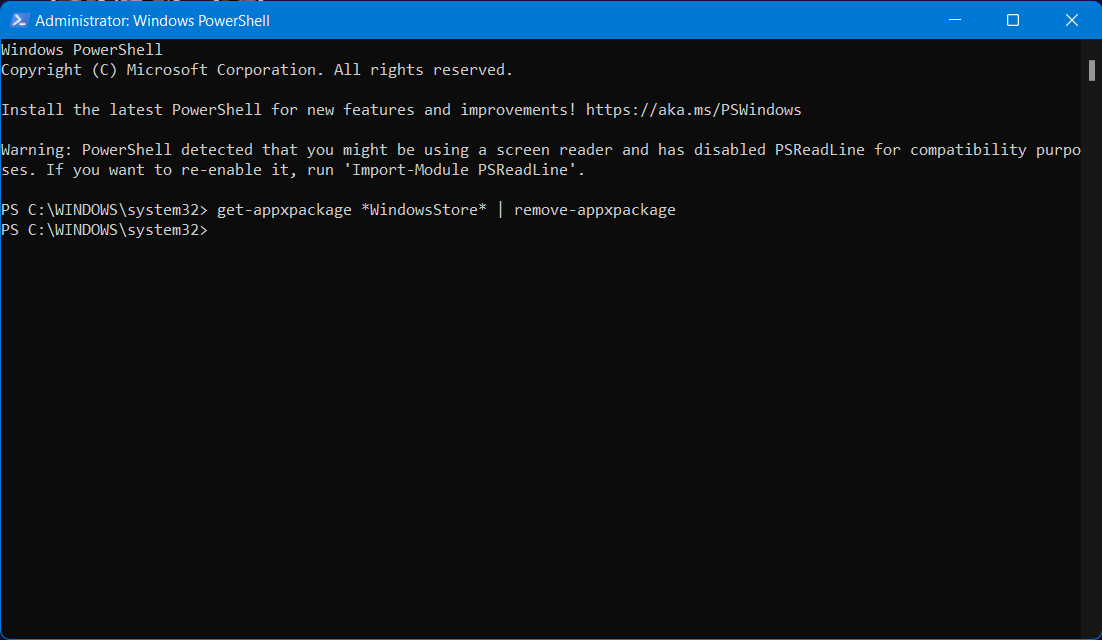Open the PowerShell icon system menu
Viewport: 1102px width, 640px height.
point(19,20)
